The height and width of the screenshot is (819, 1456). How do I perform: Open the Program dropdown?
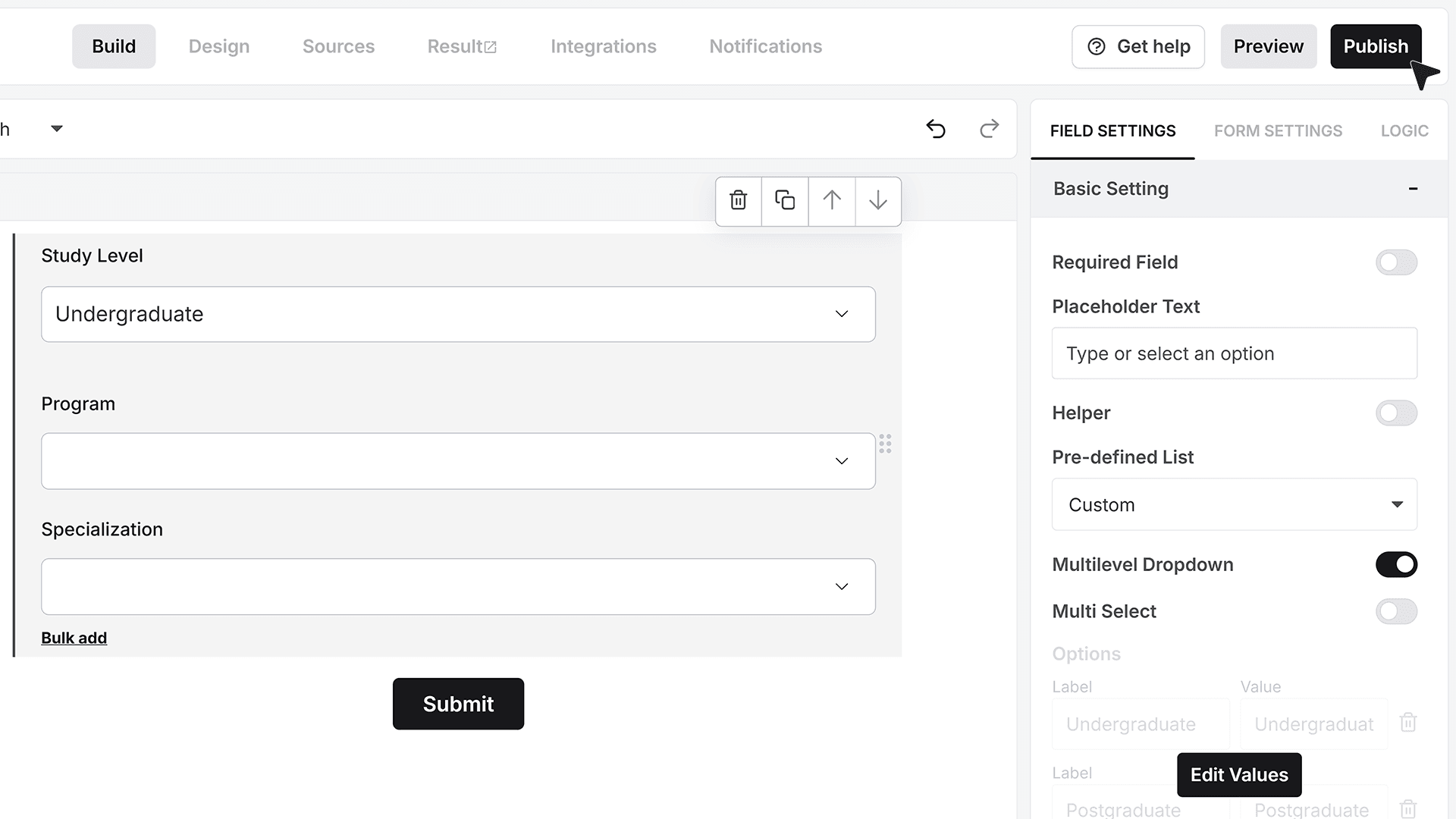[458, 461]
